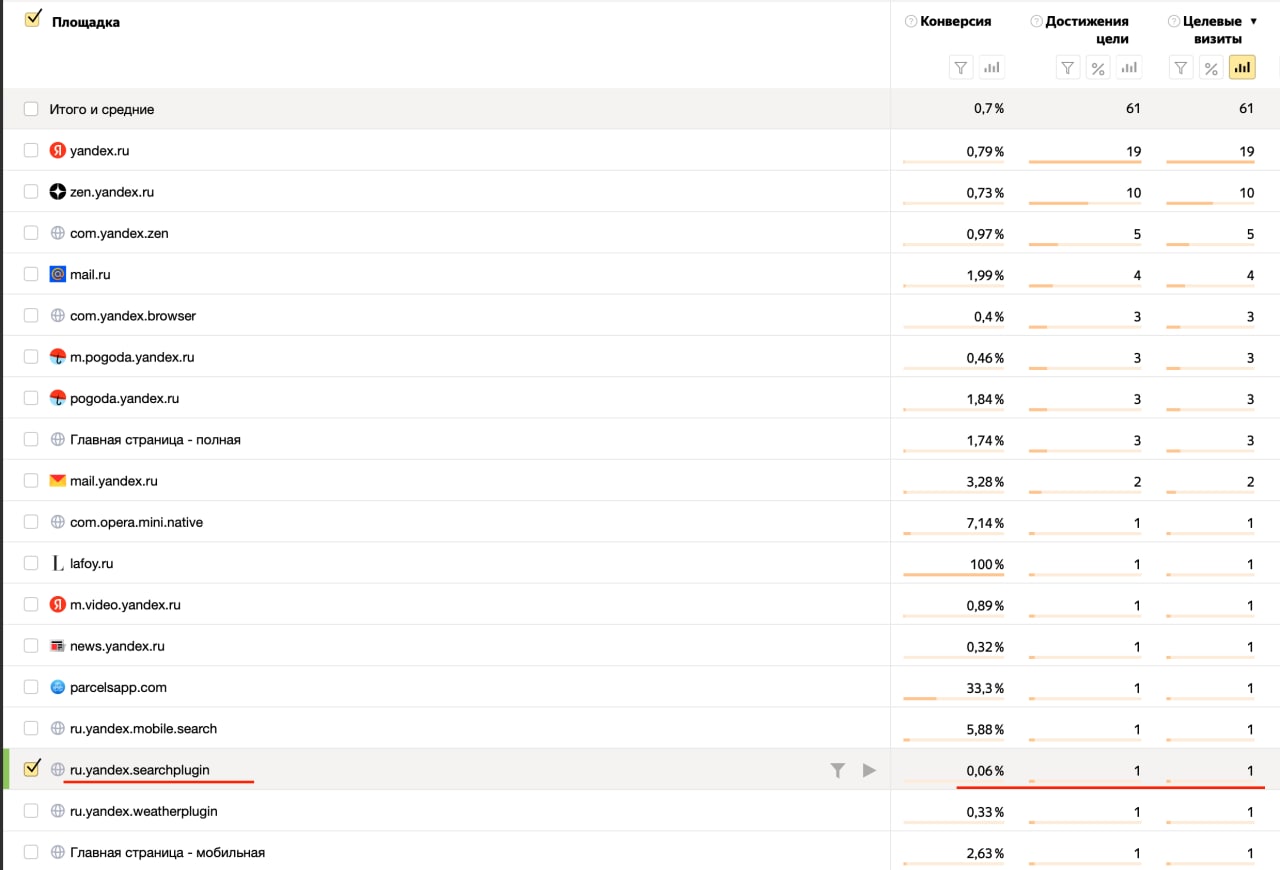Image resolution: width=1280 pixels, height=870 pixels.
Task: Click the 0,79% conversion value for yandex.ru
Action: (x=985, y=152)
